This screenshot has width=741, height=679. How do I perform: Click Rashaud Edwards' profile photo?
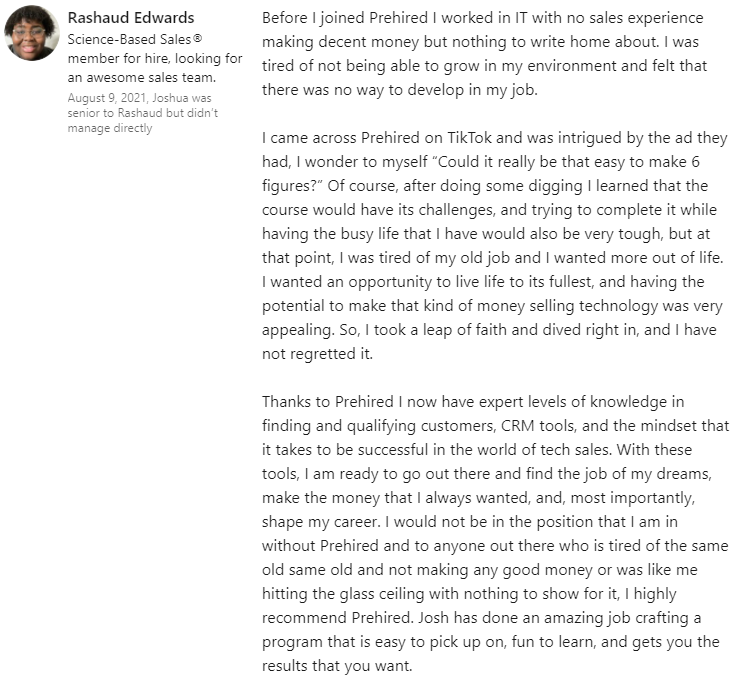31,33
